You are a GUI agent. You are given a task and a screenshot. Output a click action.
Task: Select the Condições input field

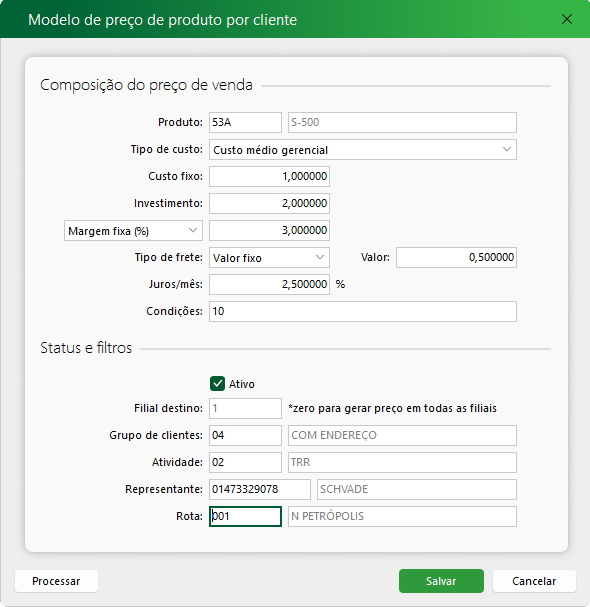click(x=363, y=311)
